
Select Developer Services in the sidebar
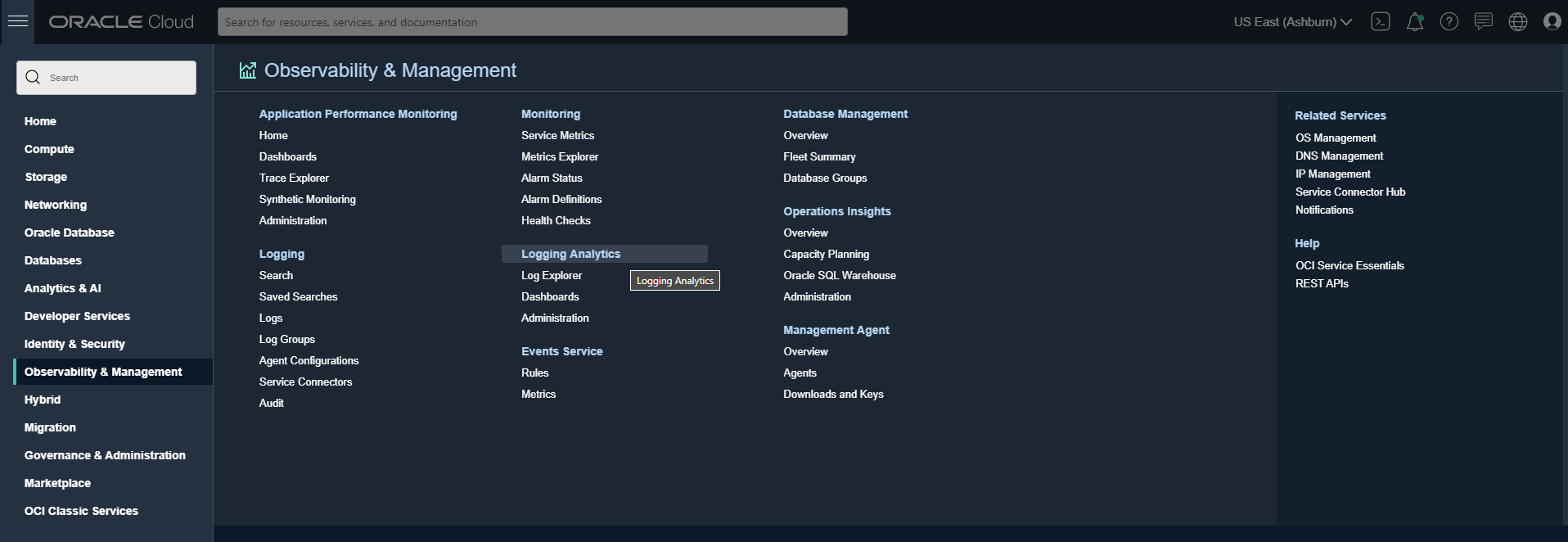click(77, 316)
